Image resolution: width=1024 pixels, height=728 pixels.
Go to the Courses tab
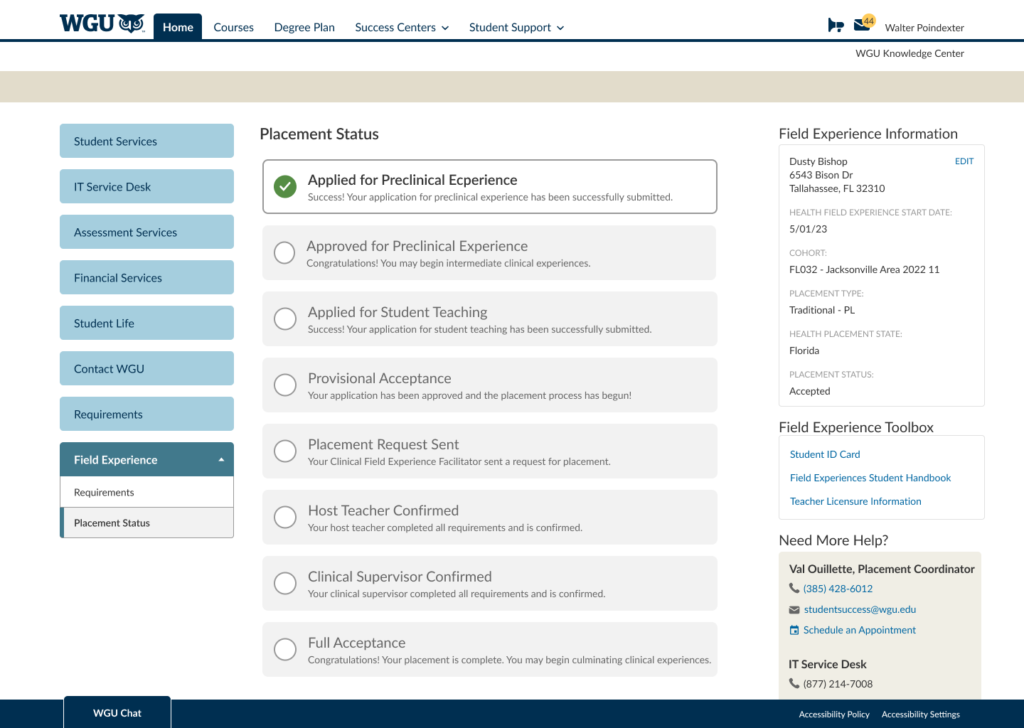tap(233, 28)
